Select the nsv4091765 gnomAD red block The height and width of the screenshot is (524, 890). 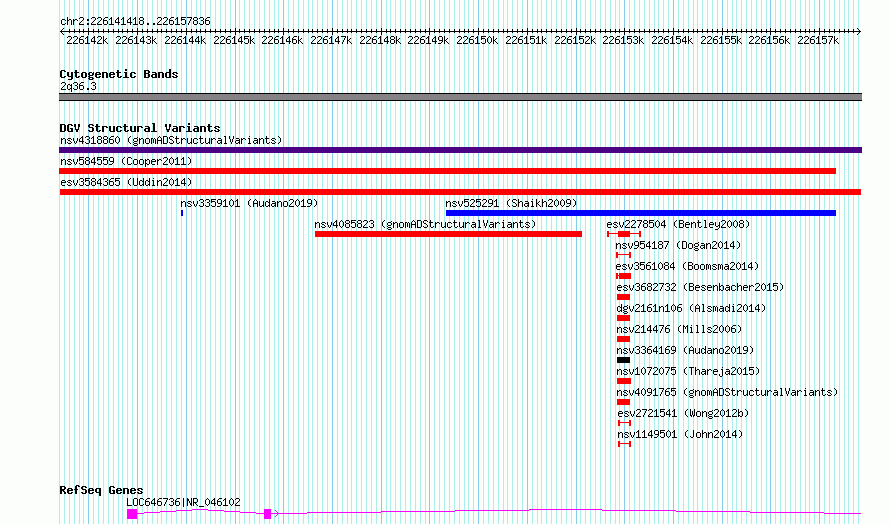[623, 402]
